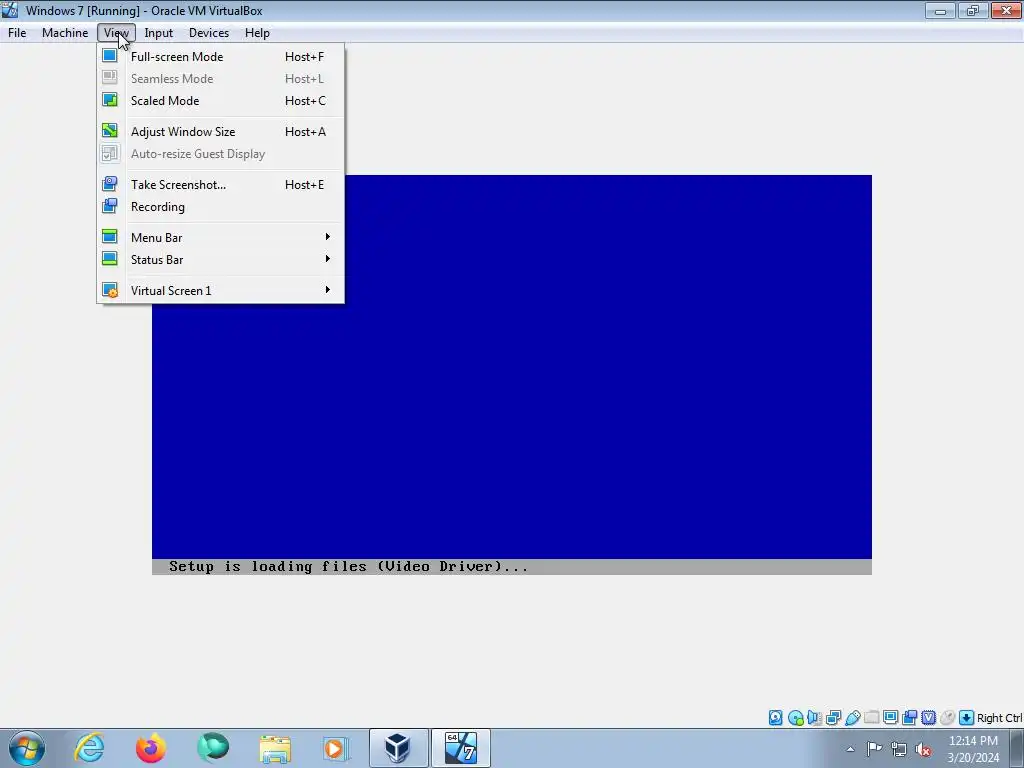This screenshot has width=1024, height=768.
Task: Switch to the Windows 7 VM taskbar button
Action: click(x=460, y=748)
